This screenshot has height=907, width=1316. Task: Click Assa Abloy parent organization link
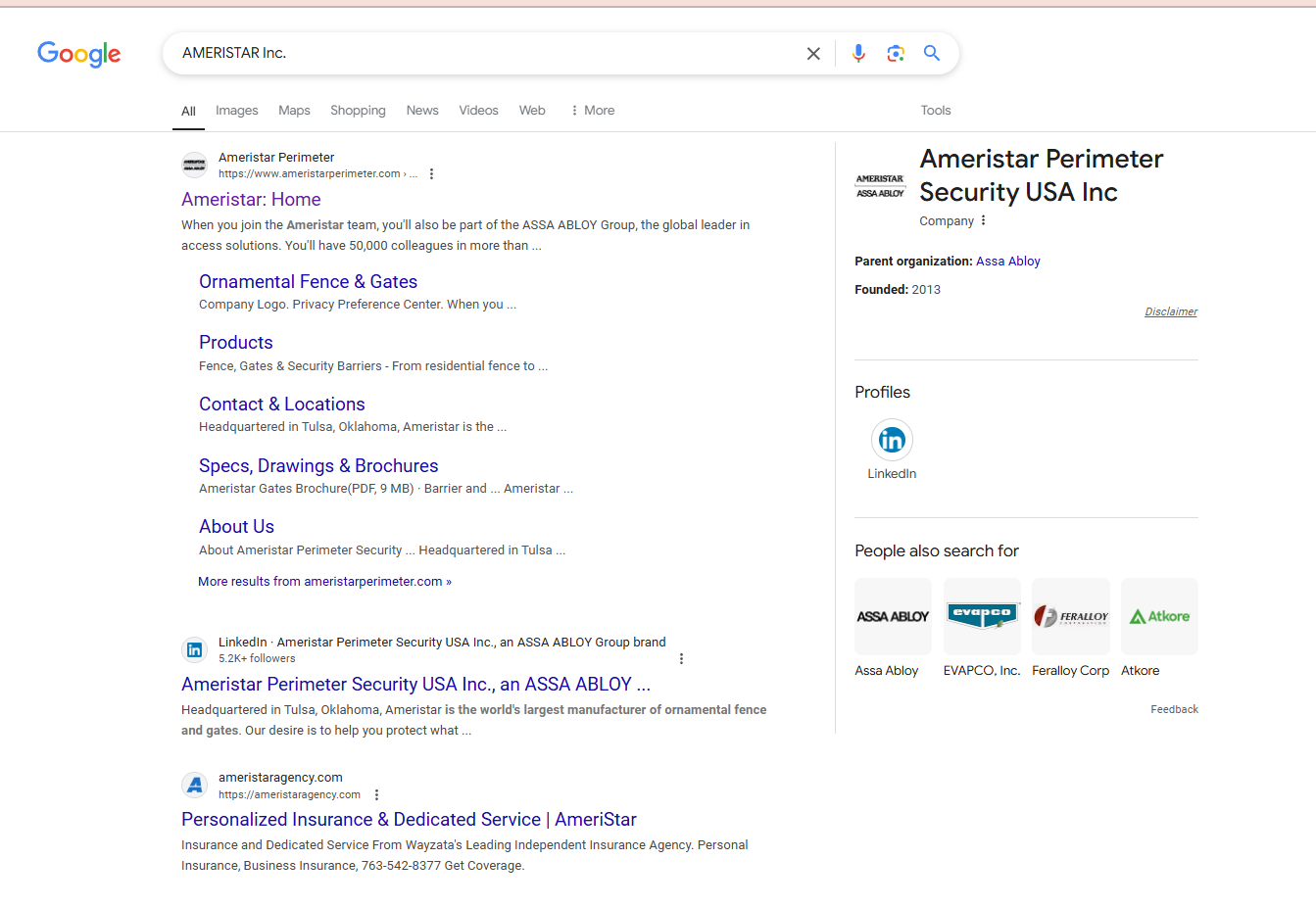point(1008,262)
